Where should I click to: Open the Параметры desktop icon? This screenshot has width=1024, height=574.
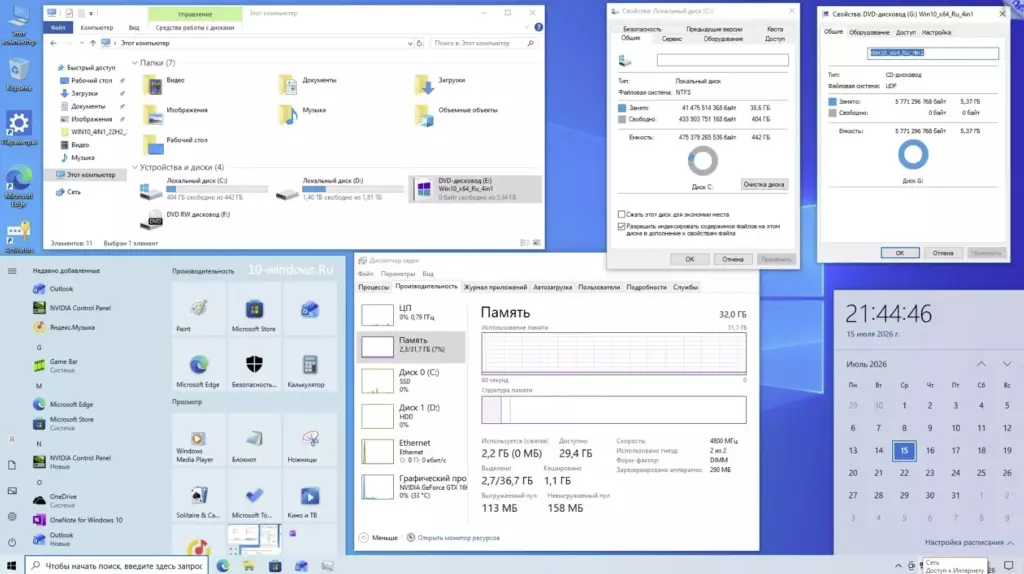(x=18, y=128)
